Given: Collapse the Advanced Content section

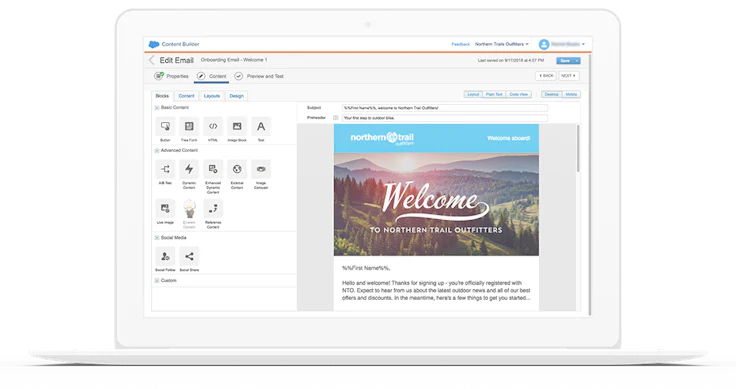Looking at the screenshot, I should point(157,151).
